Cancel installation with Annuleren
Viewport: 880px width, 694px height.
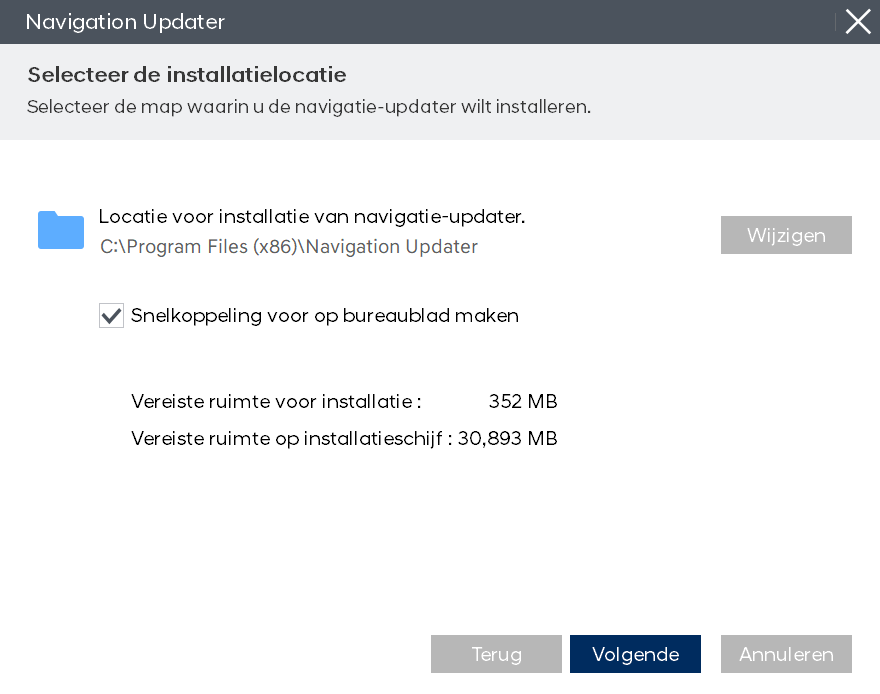click(786, 654)
